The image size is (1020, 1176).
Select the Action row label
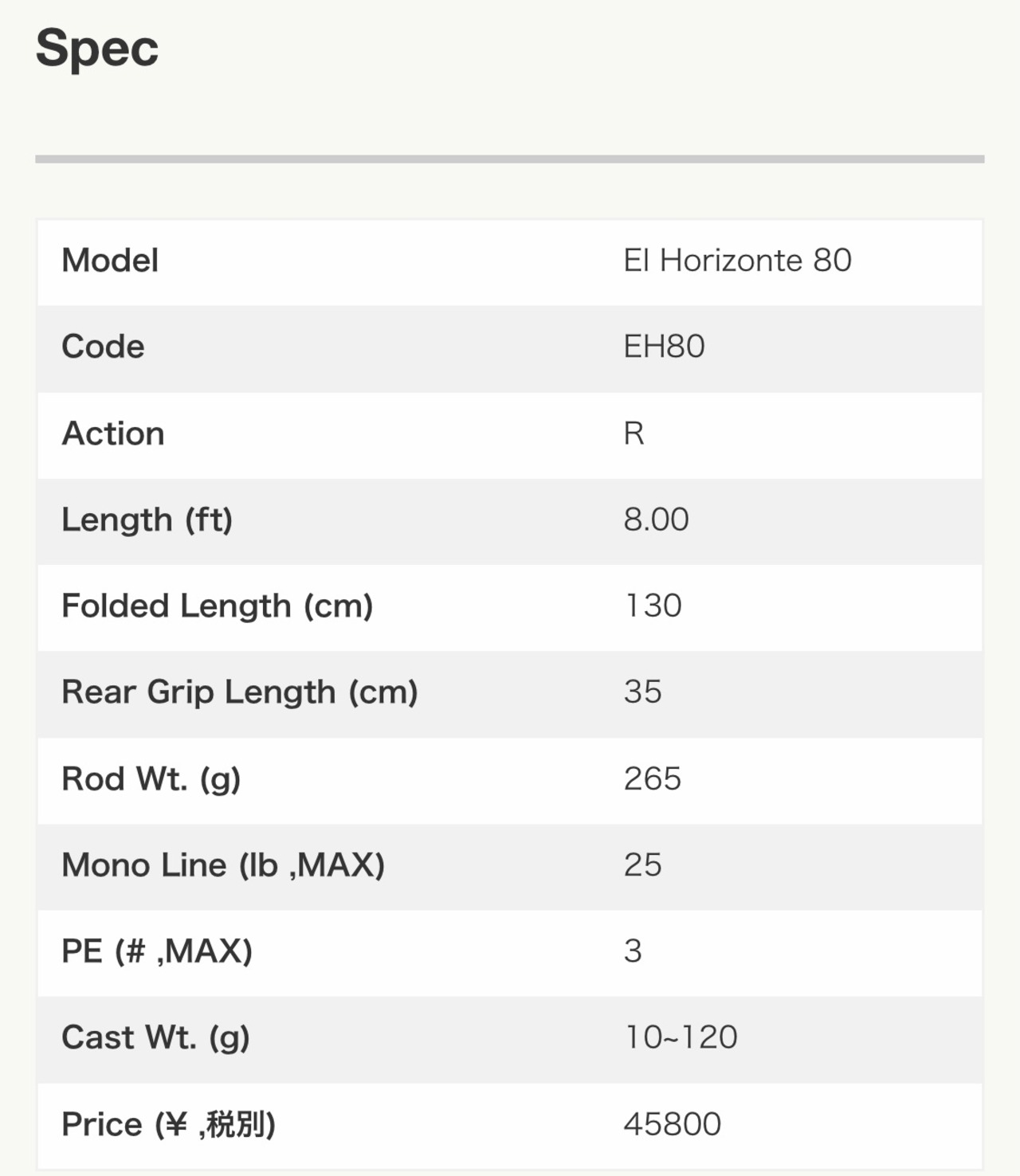pyautogui.click(x=113, y=433)
